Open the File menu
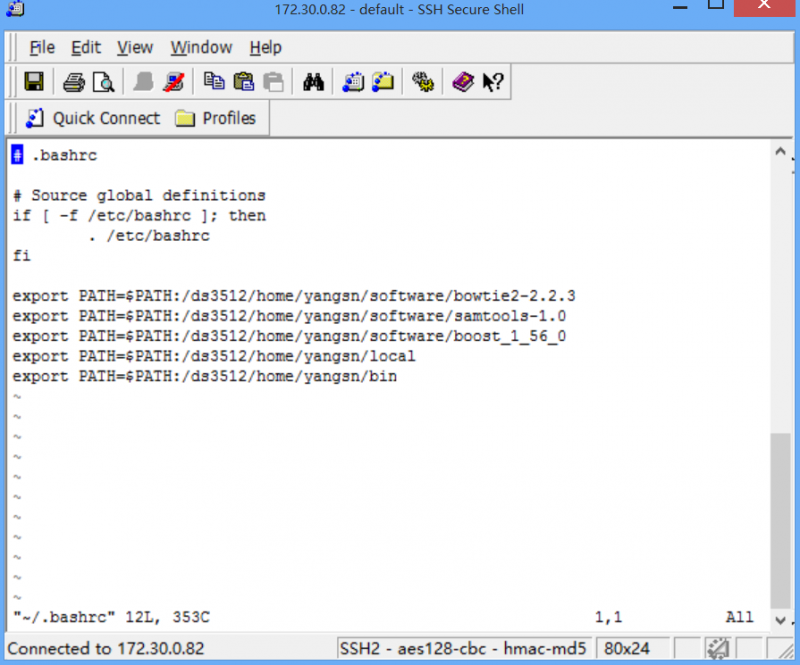 [x=42, y=47]
